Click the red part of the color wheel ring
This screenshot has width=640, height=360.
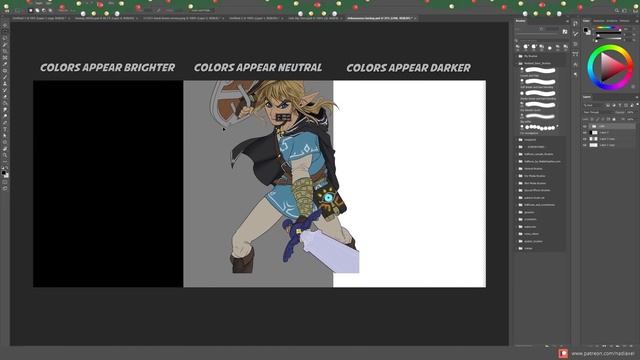click(630, 67)
